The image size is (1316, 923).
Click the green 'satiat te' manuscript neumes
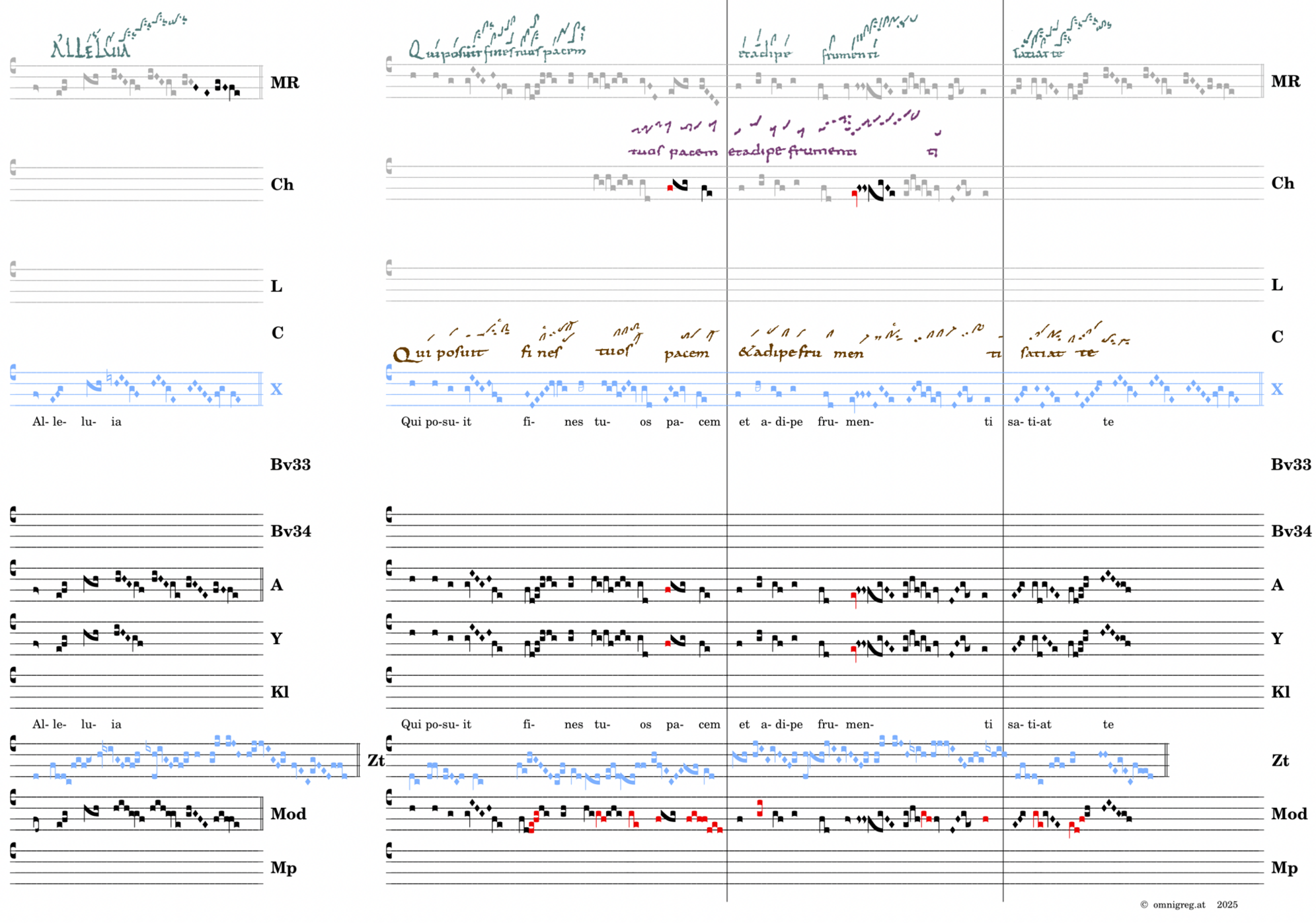pos(1061,38)
